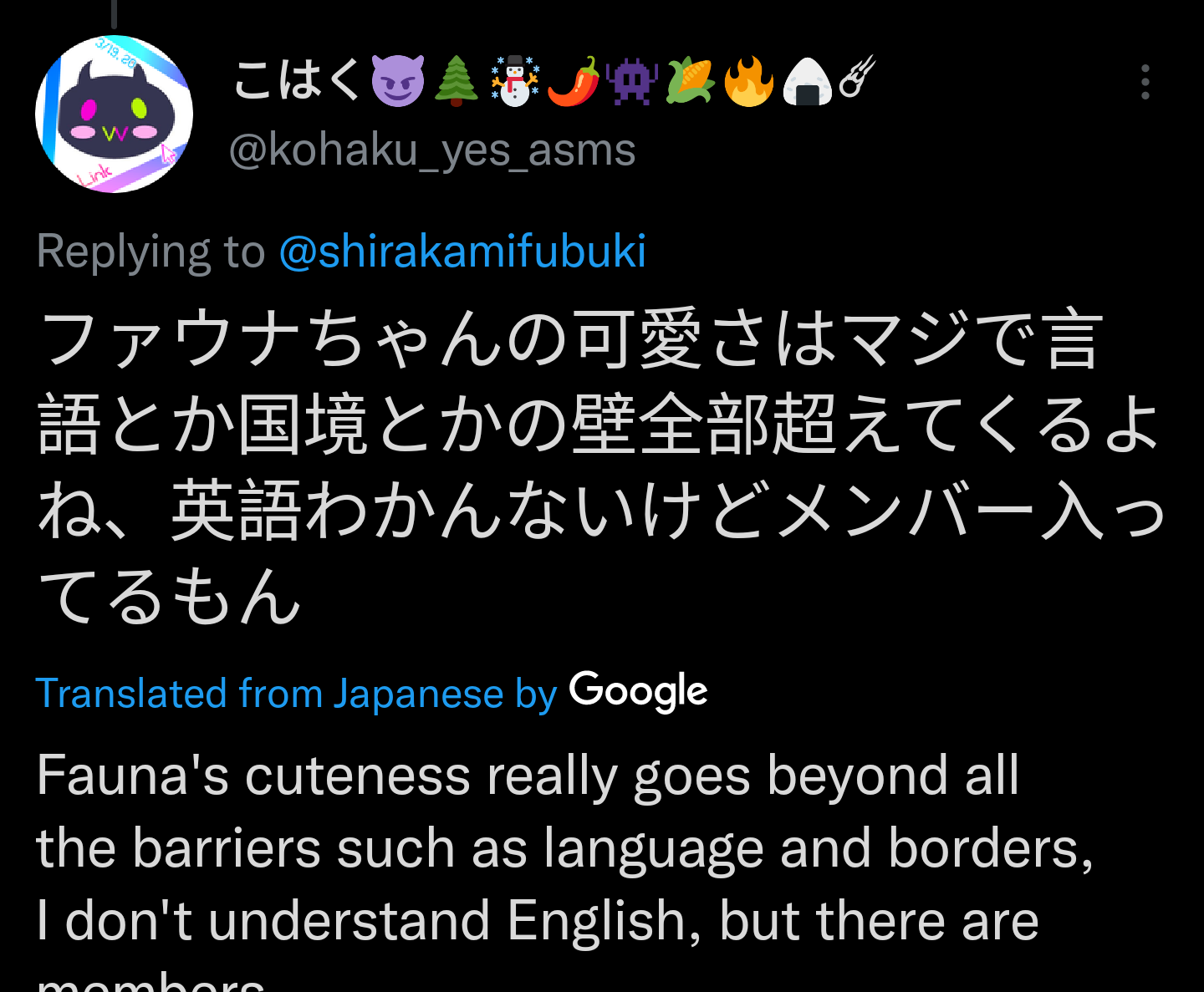
Task: Tap the こはく display name
Action: point(298,80)
